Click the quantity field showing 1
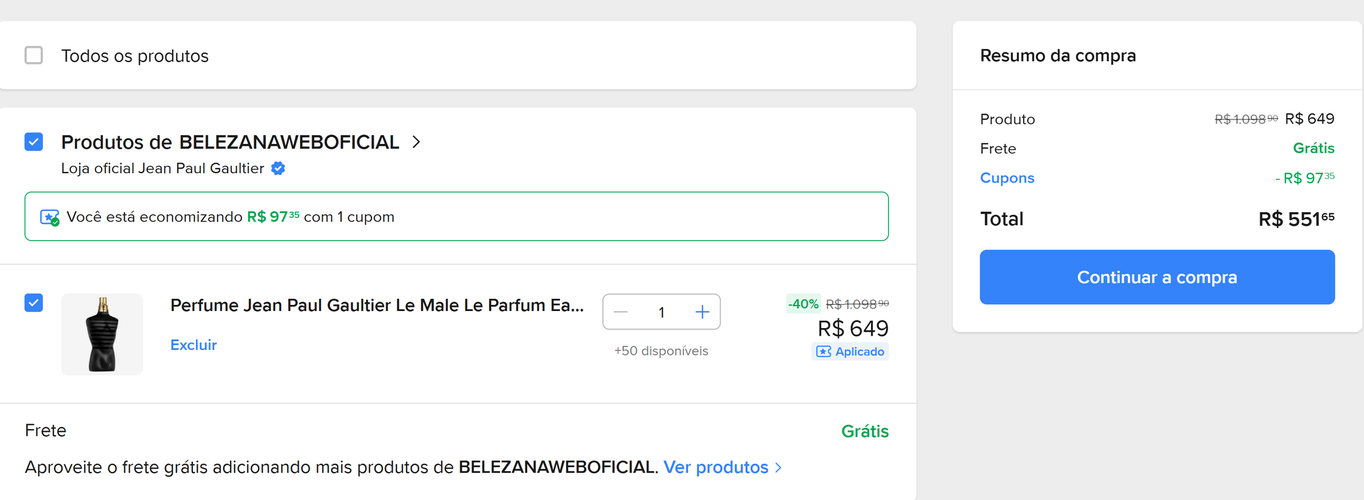The image size is (1364, 500). [x=661, y=312]
